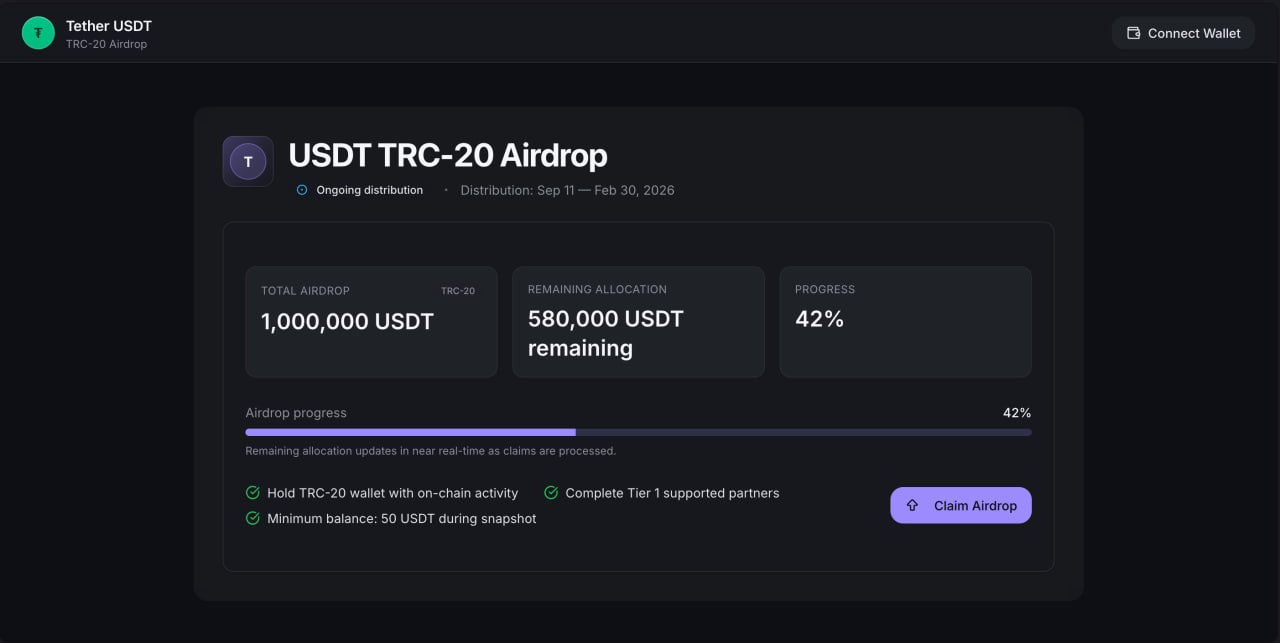Click the checkmark beside TRC-20 wallet requirement
This screenshot has width=1280, height=643.
[252, 493]
